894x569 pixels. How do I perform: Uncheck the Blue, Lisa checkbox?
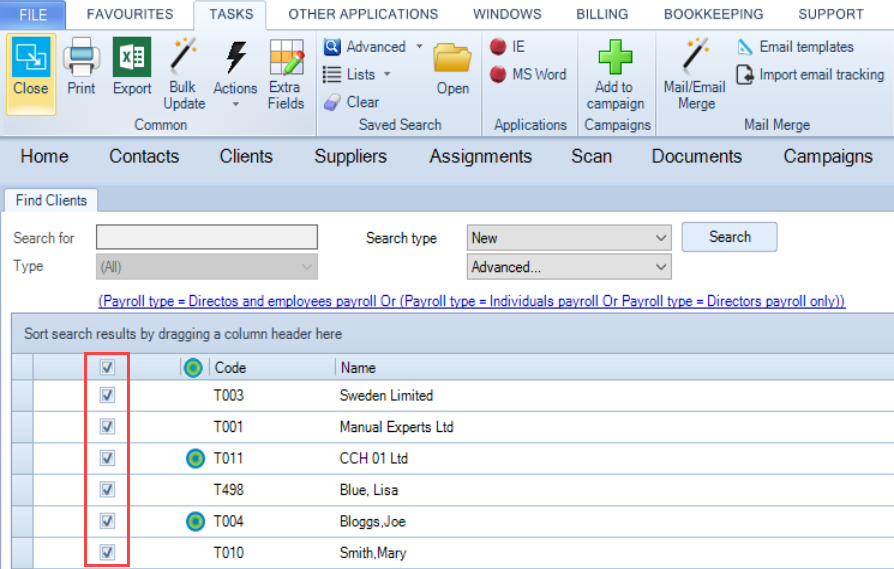pyautogui.click(x=107, y=489)
